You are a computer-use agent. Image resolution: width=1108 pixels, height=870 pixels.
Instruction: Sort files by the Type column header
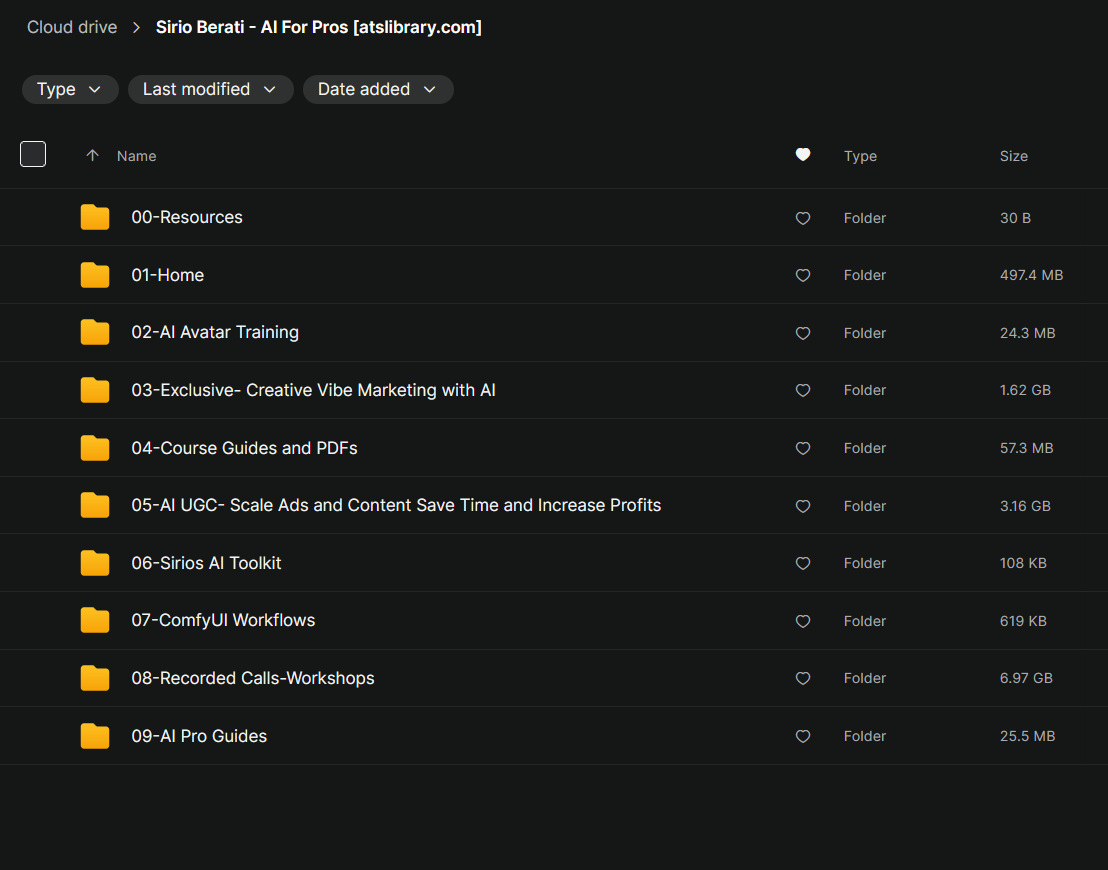pos(860,156)
